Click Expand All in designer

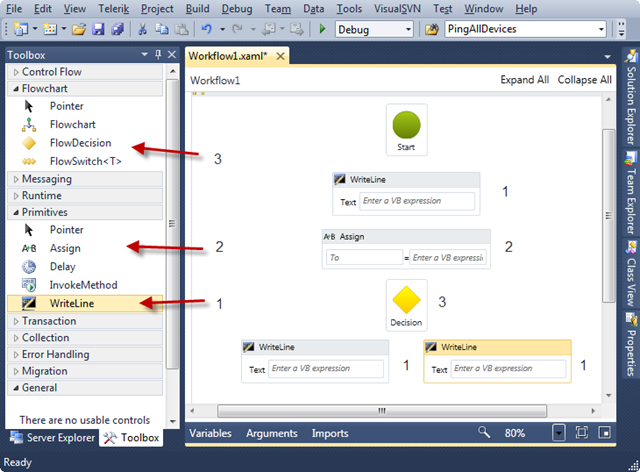[x=524, y=80]
